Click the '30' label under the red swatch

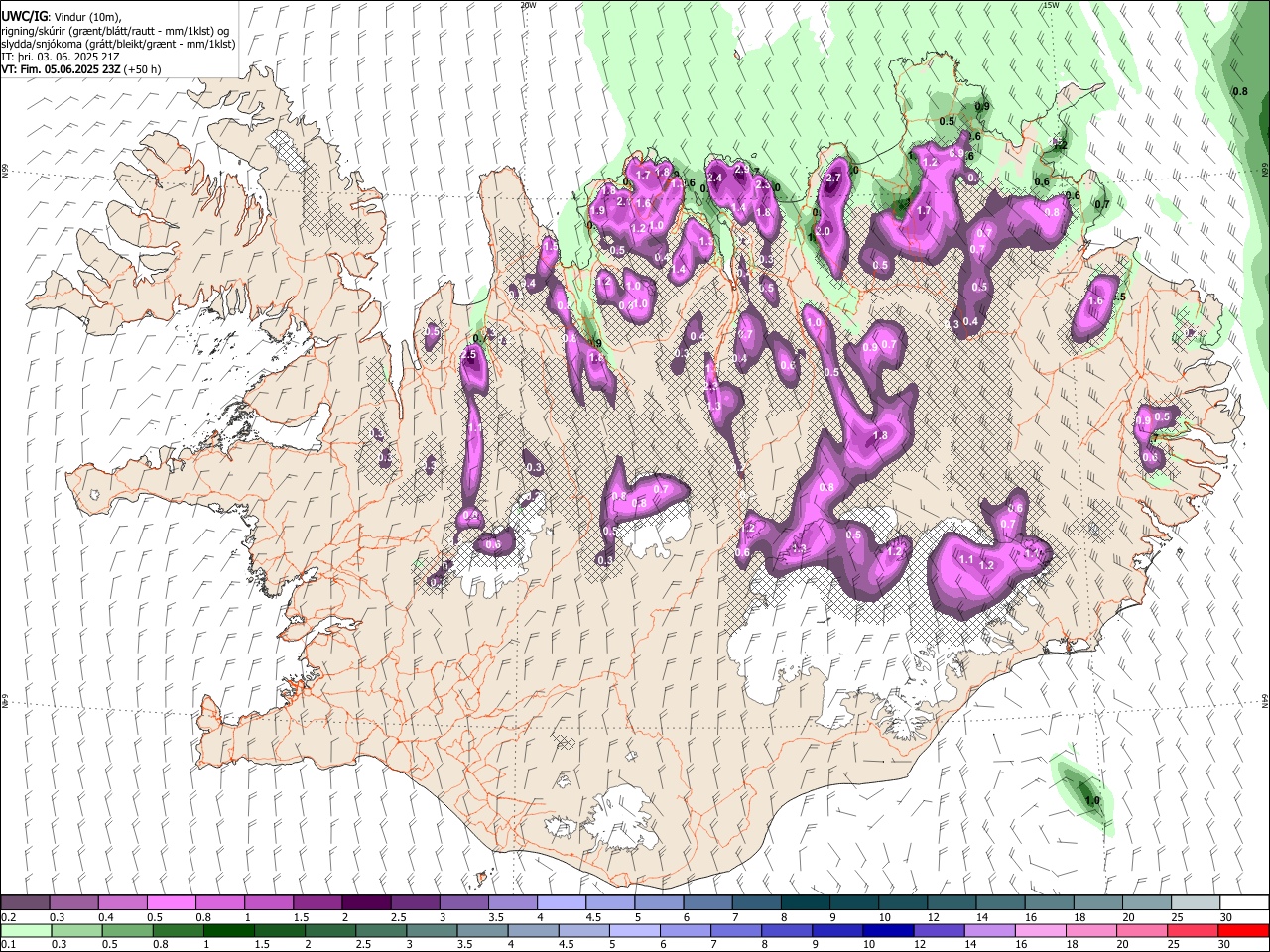pyautogui.click(x=1225, y=945)
